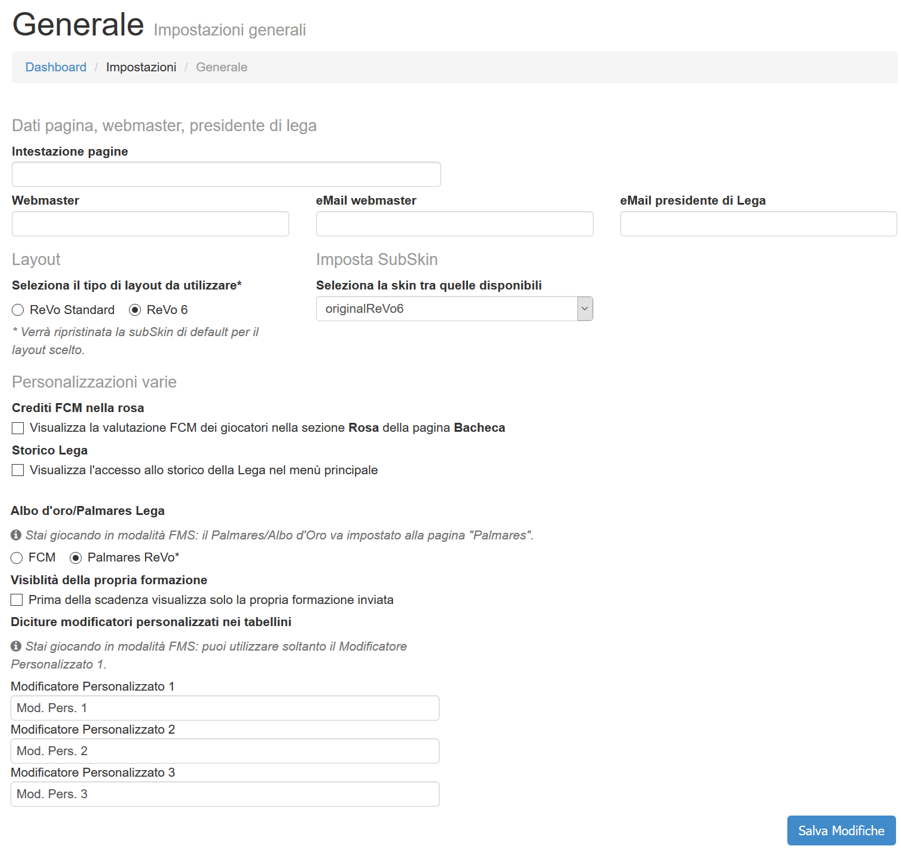
Task: Click the Generale breadcrumb item
Action: coord(222,67)
